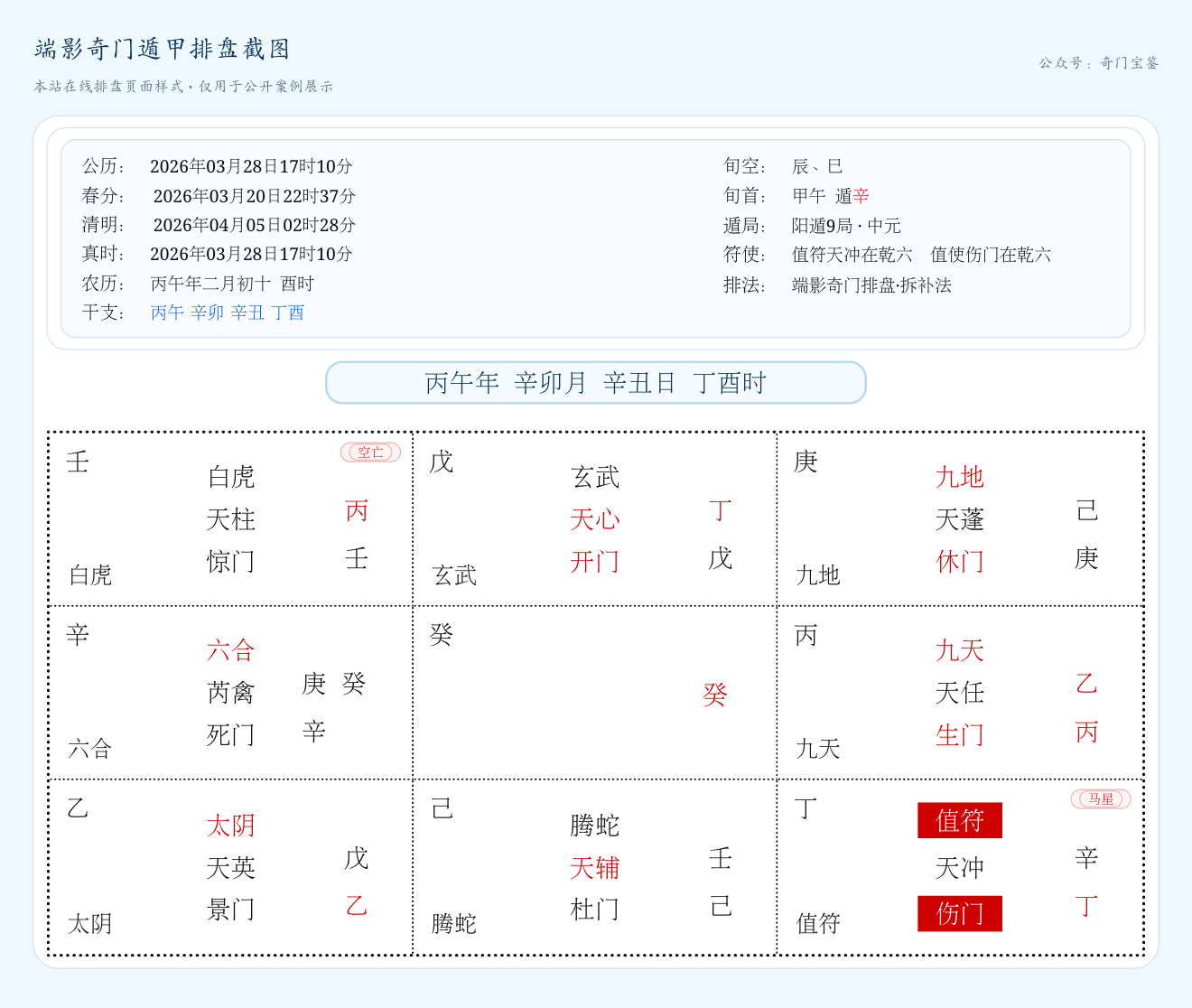
Task: Click the black 值符 label beside 伤门
Action: point(818,924)
